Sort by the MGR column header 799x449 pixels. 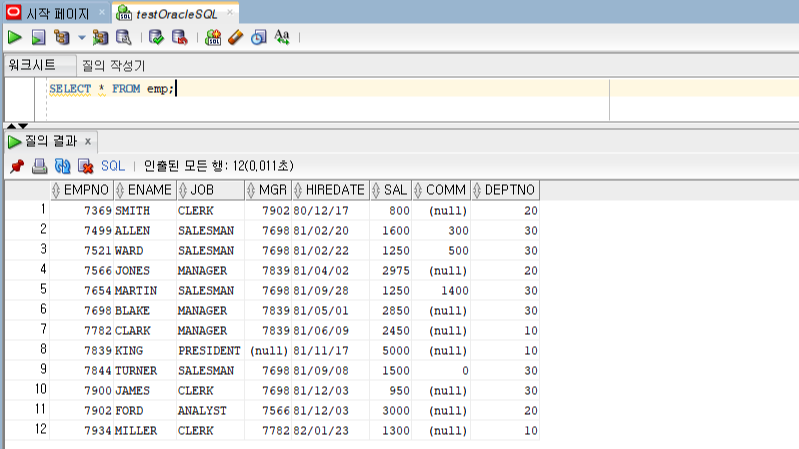click(x=268, y=190)
